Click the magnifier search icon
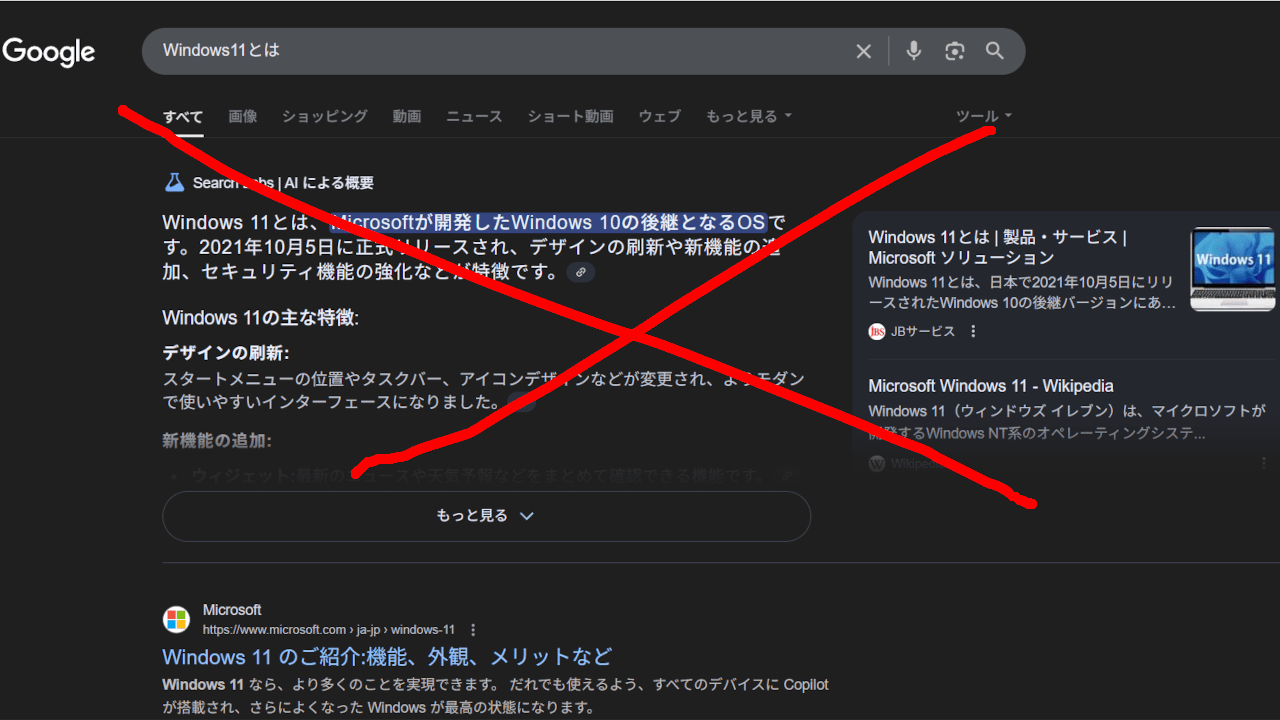The image size is (1280, 720). click(x=995, y=51)
